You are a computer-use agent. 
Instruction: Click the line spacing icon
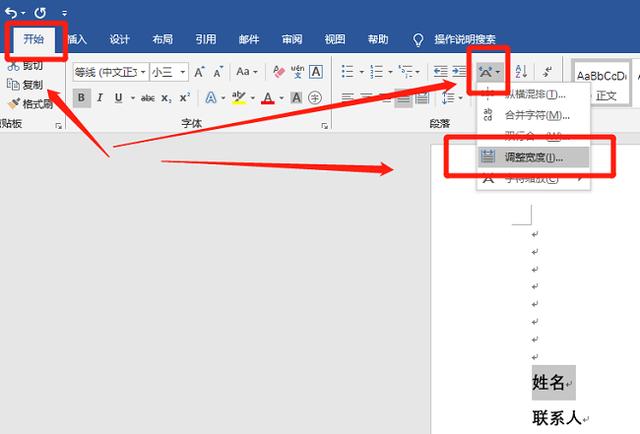pos(448,98)
